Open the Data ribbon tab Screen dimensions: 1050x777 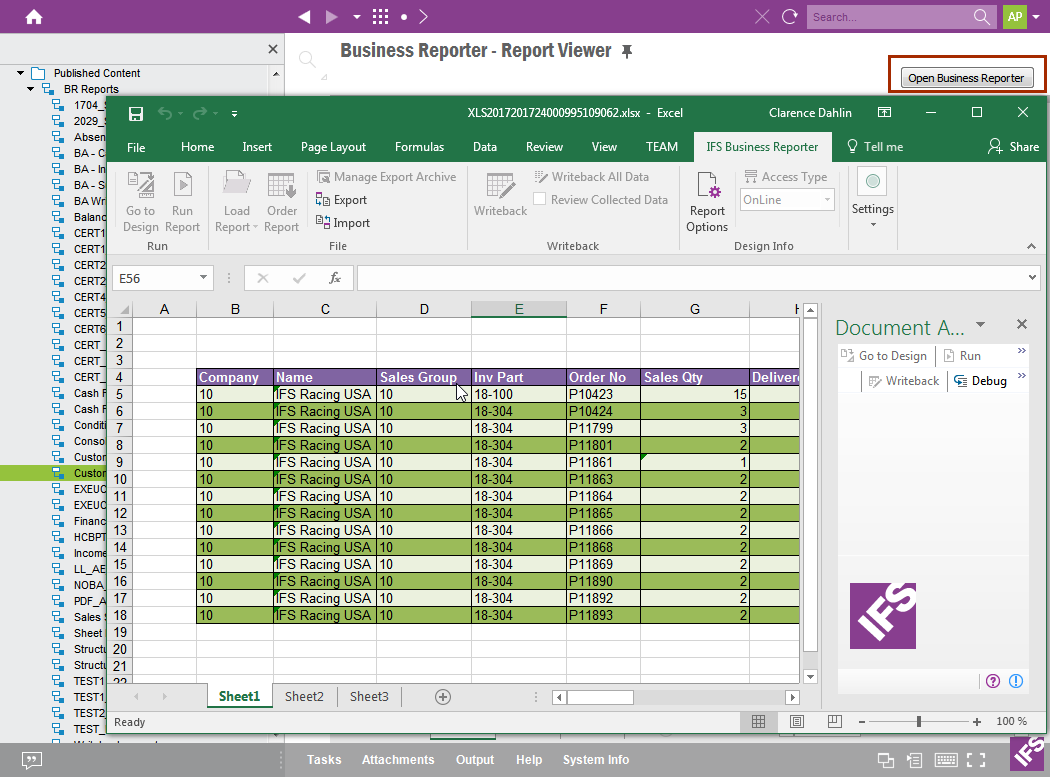pyautogui.click(x=485, y=147)
